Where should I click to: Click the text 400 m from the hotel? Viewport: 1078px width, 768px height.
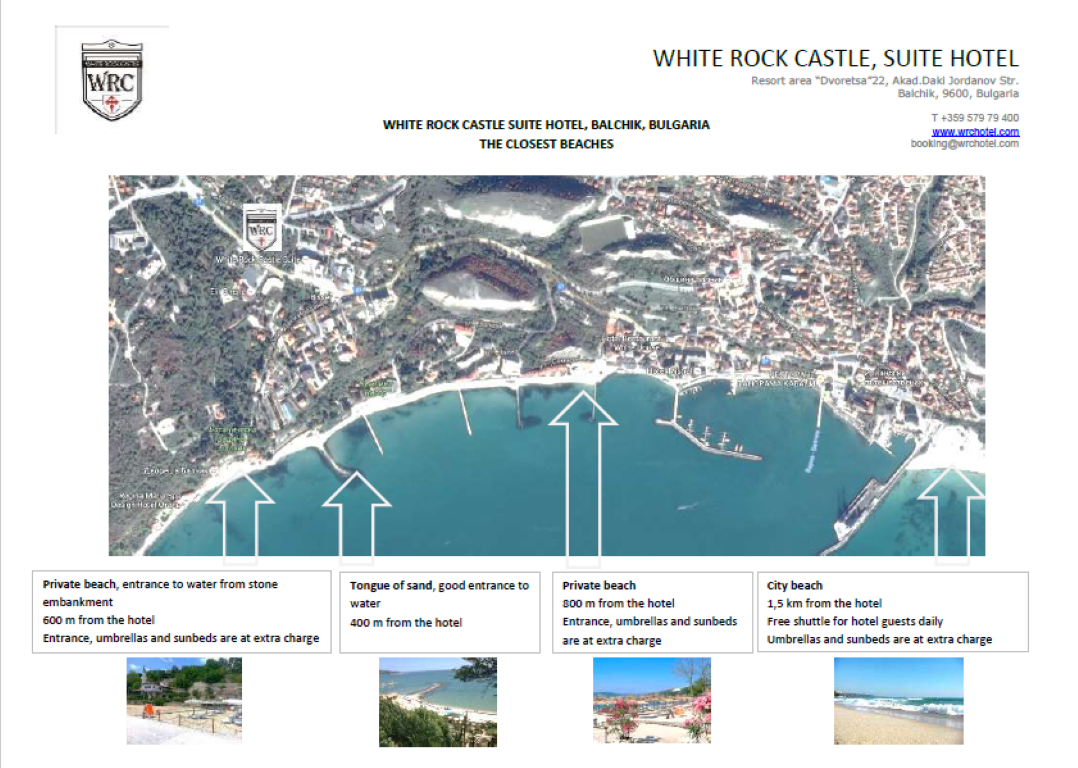click(406, 623)
